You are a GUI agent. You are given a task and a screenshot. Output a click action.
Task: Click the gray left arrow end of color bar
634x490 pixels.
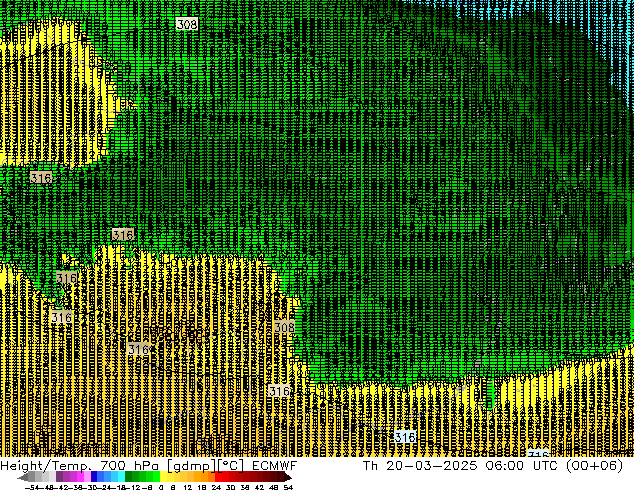point(23,477)
